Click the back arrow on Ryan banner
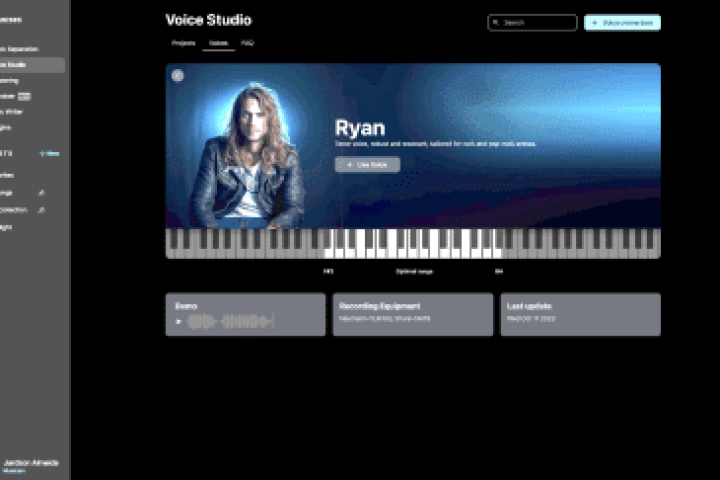This screenshot has height=480, width=720. pos(177,75)
